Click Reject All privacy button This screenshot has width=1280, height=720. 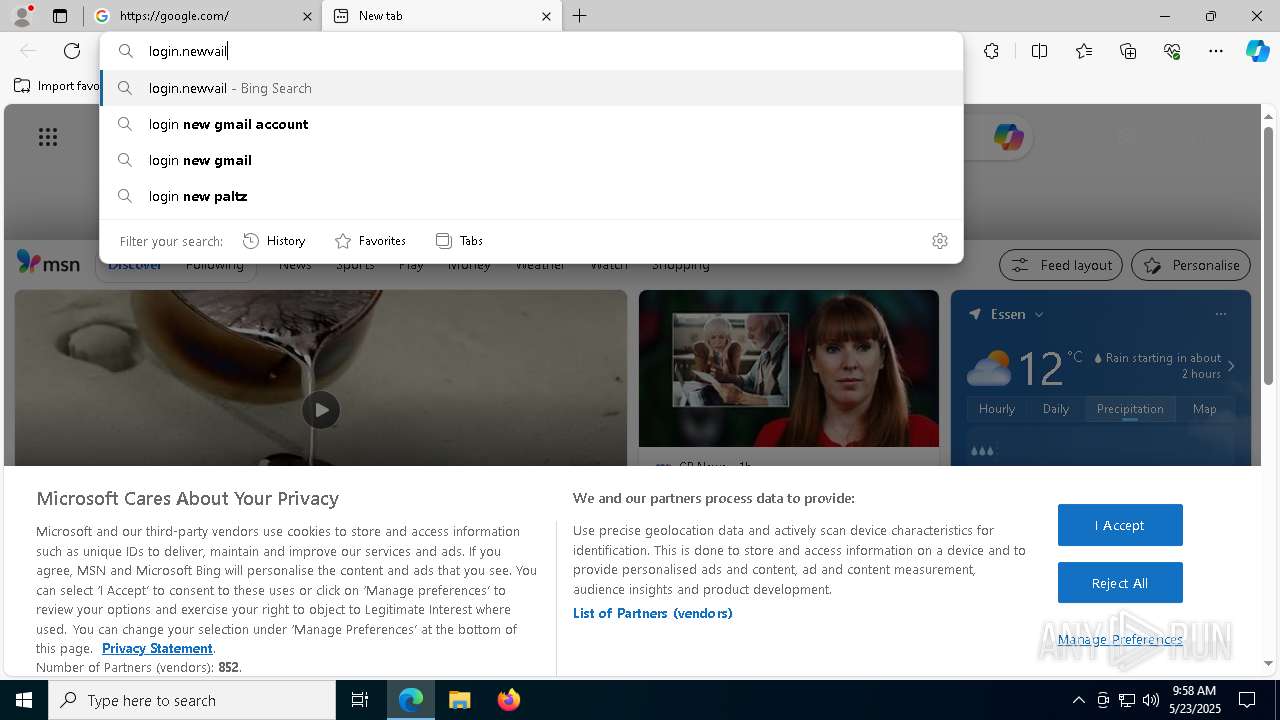coord(1120,583)
